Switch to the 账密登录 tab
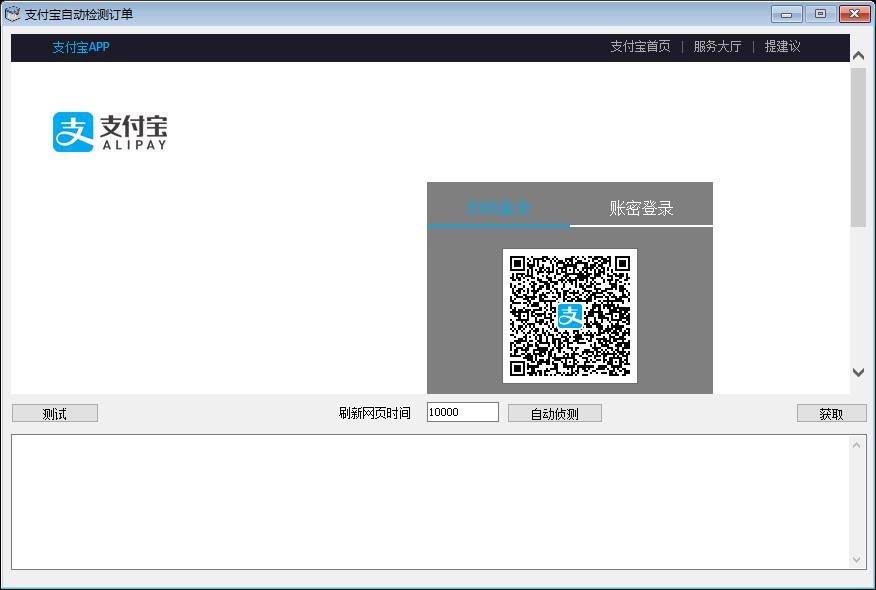 coord(641,208)
